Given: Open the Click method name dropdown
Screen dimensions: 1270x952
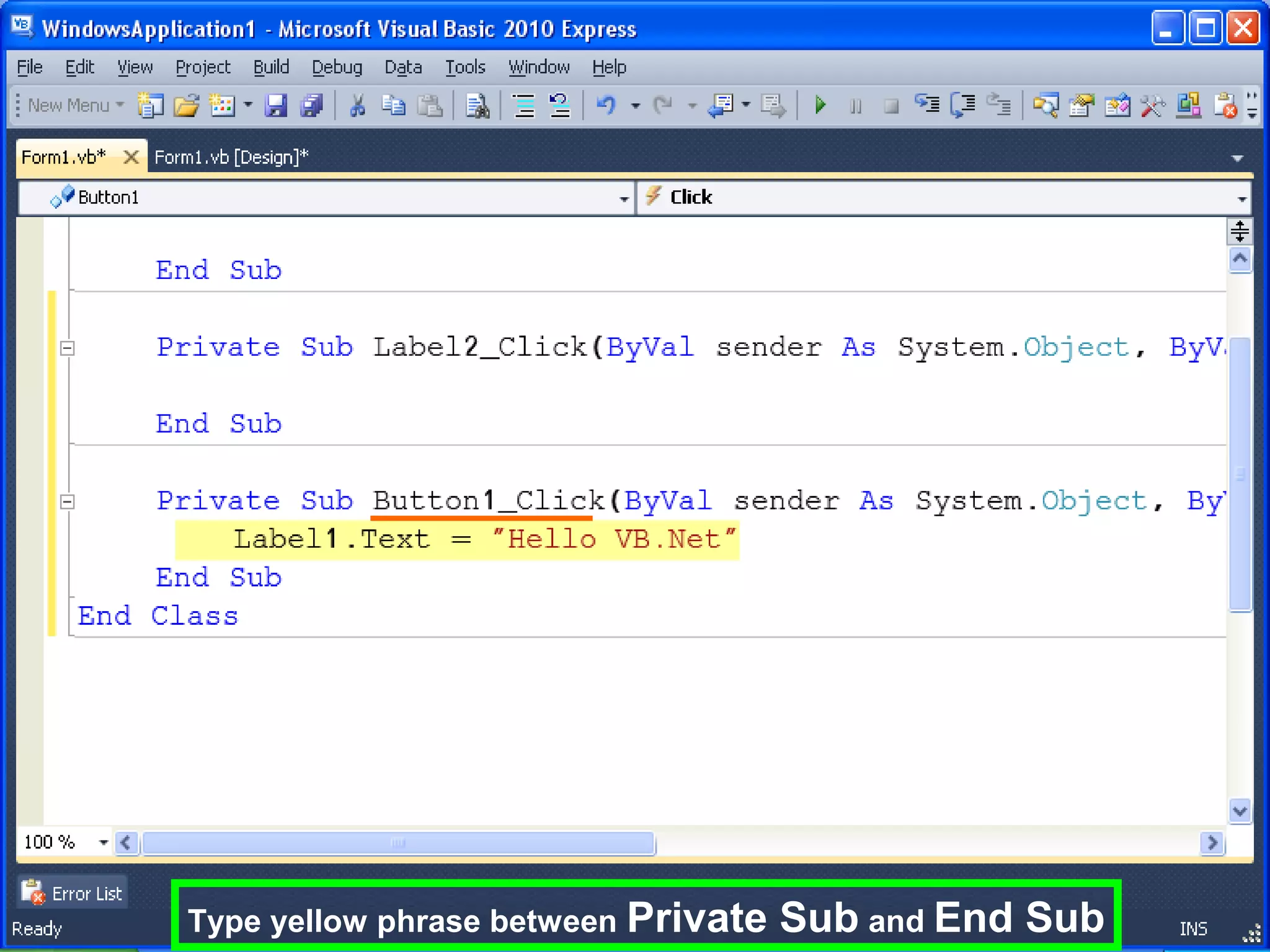Looking at the screenshot, I should pos(1241,198).
